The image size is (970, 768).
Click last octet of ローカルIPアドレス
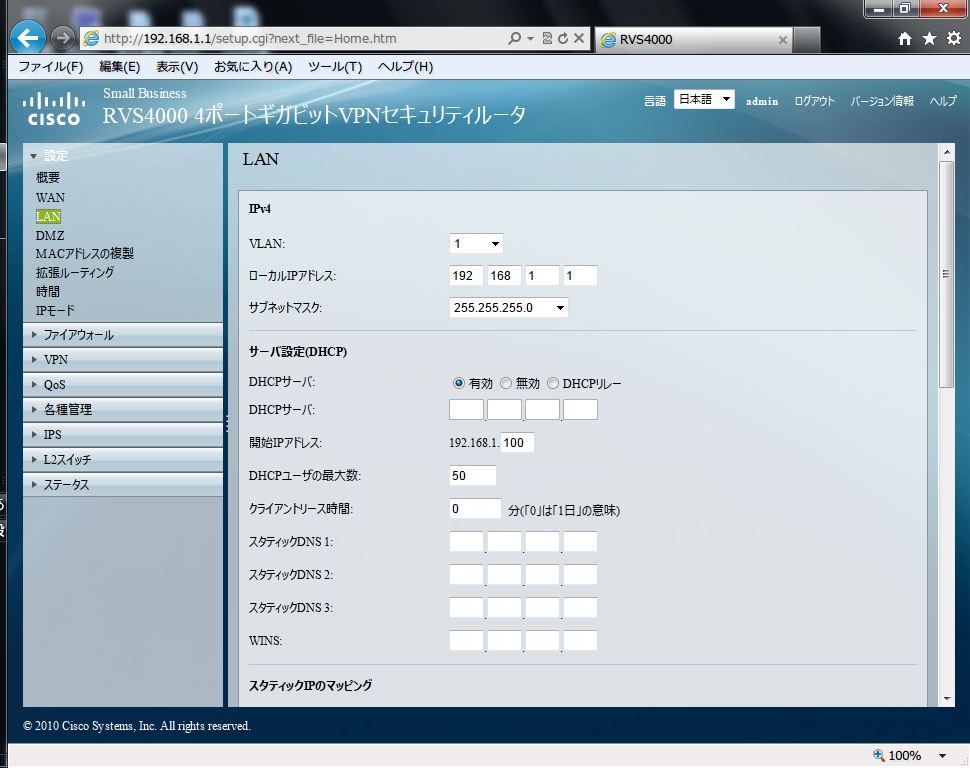click(x=580, y=275)
